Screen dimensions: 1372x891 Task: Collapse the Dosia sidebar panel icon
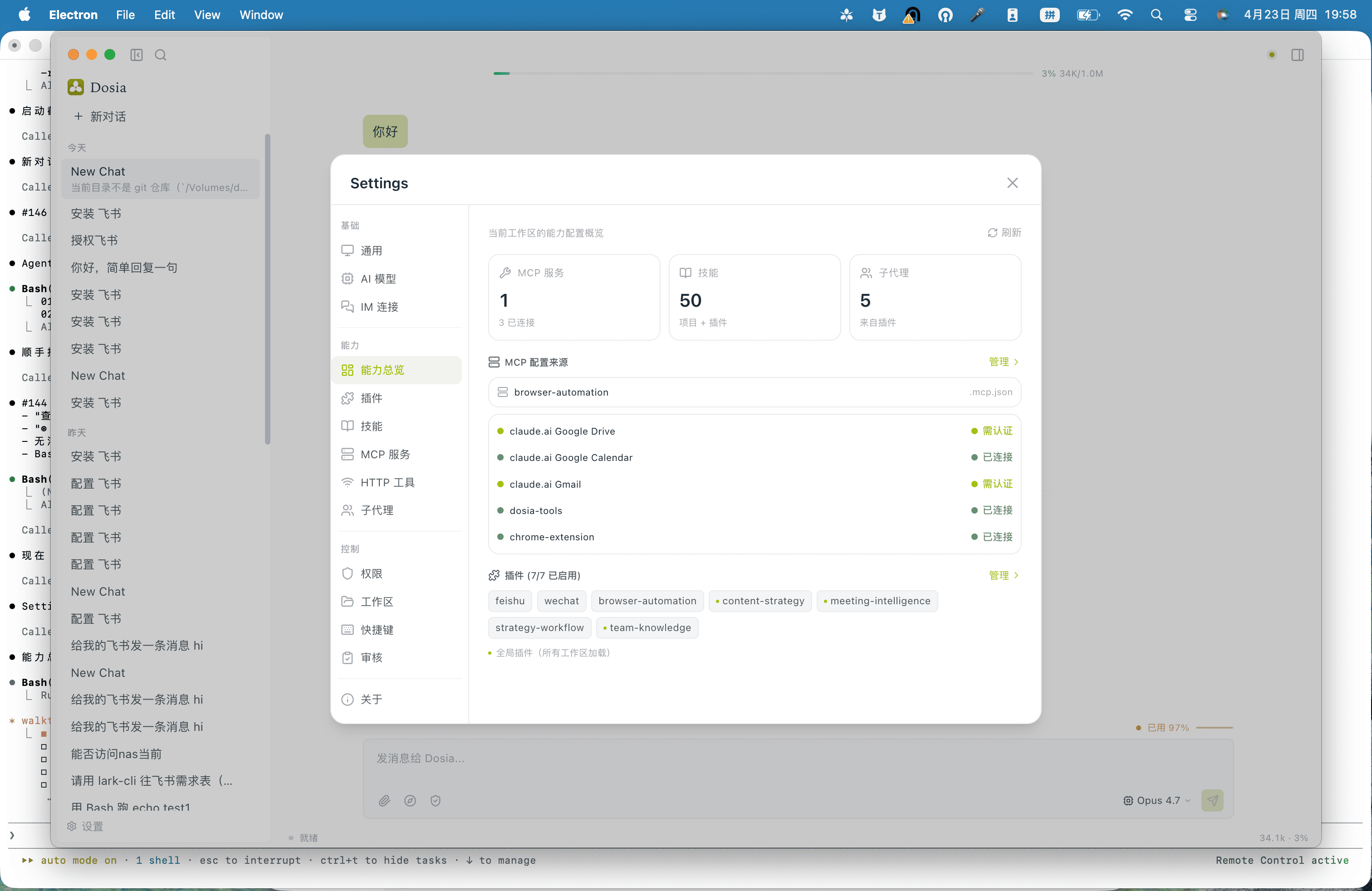click(x=137, y=55)
